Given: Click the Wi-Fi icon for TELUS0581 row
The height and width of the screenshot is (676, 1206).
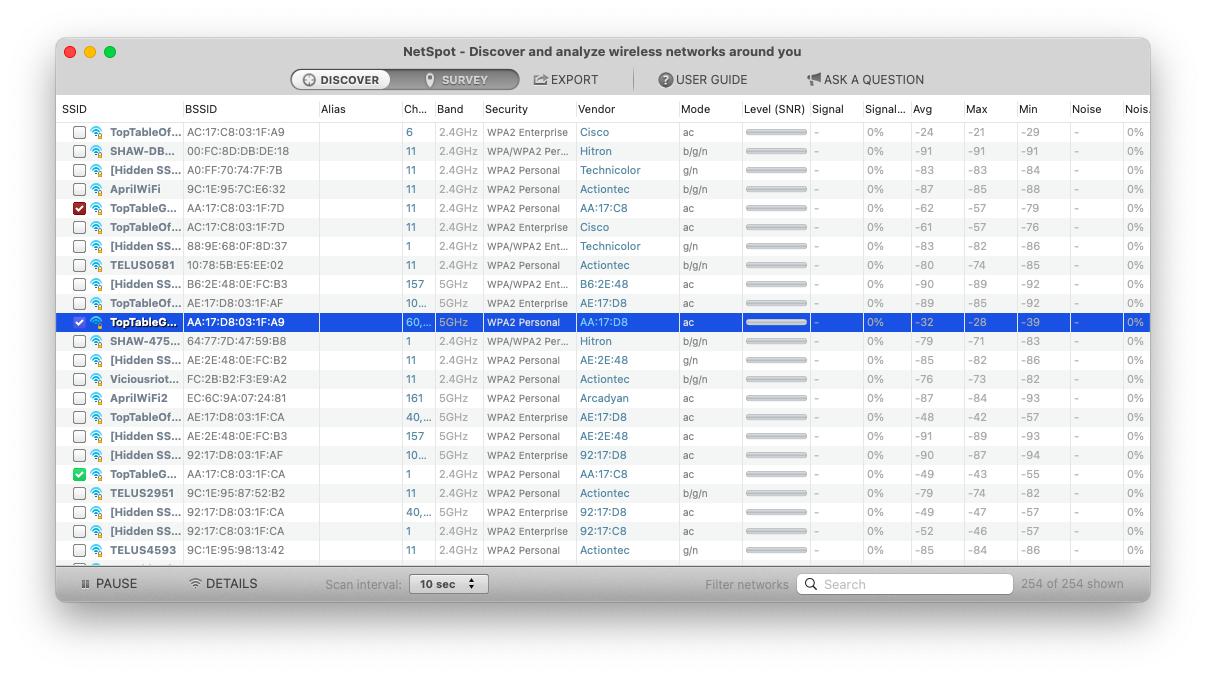Looking at the screenshot, I should pos(97,265).
